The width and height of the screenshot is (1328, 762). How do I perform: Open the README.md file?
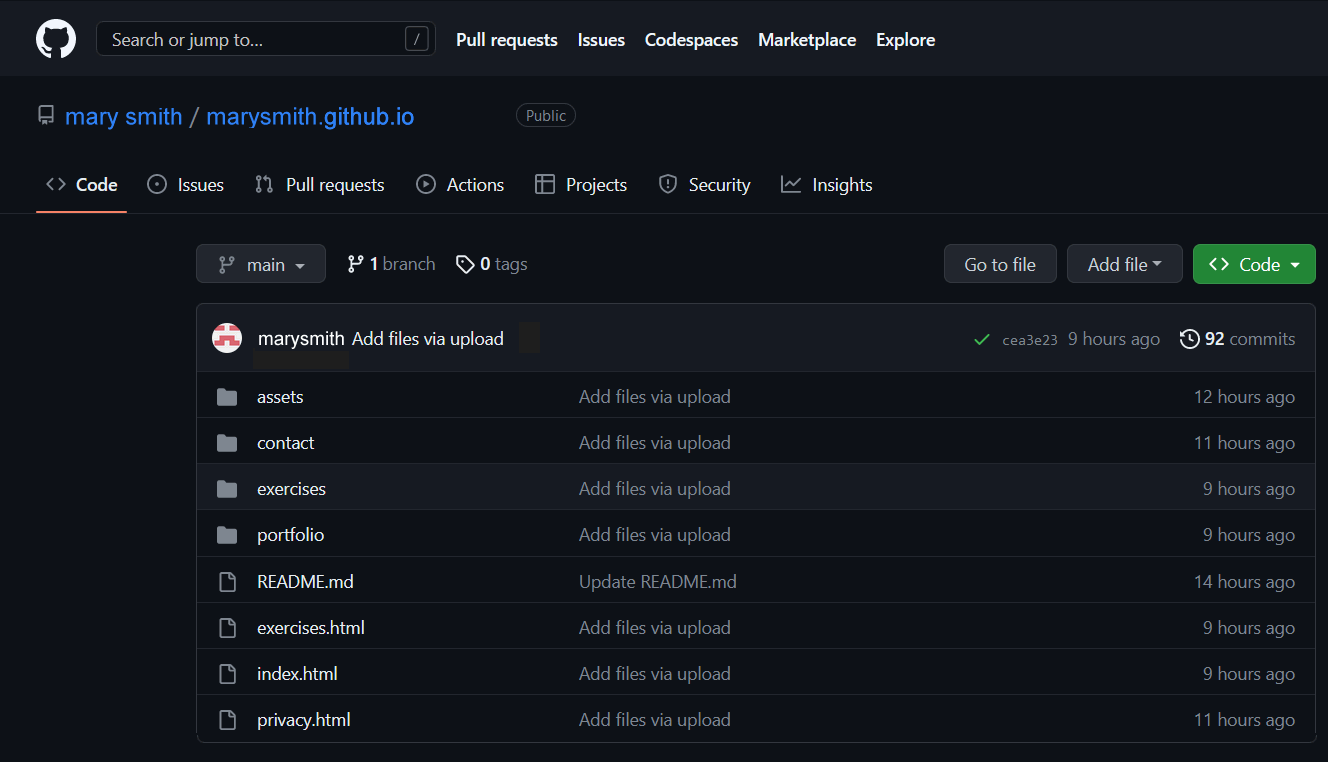(x=305, y=581)
